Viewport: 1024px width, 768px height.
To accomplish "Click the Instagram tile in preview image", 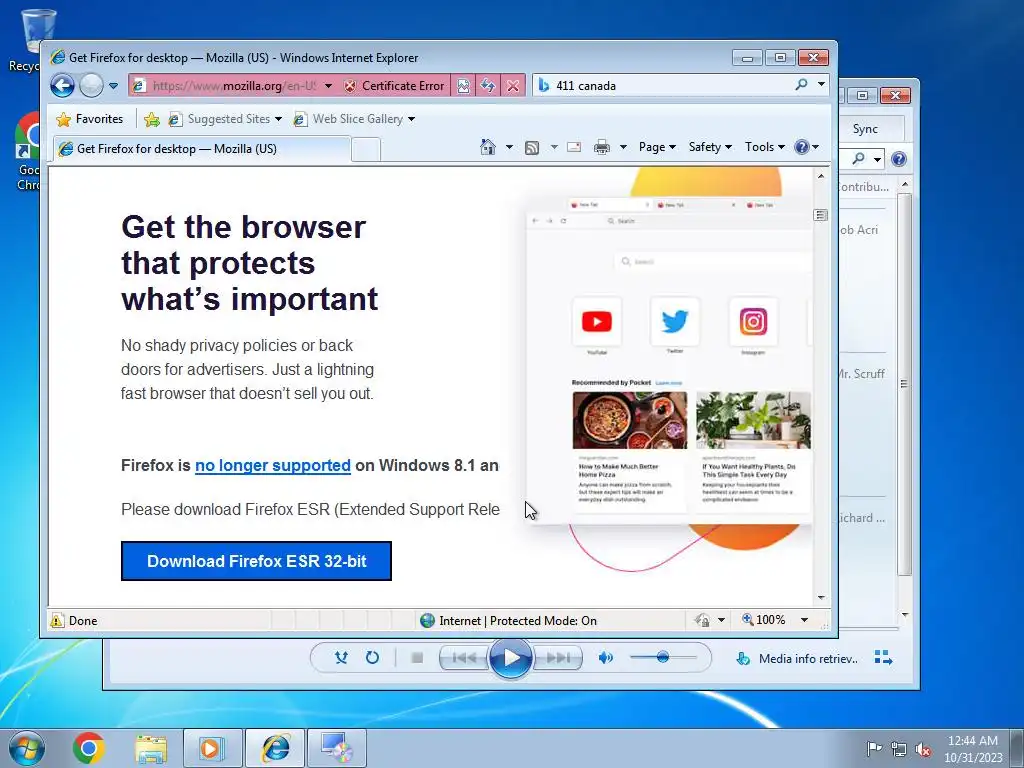I will pos(753,321).
